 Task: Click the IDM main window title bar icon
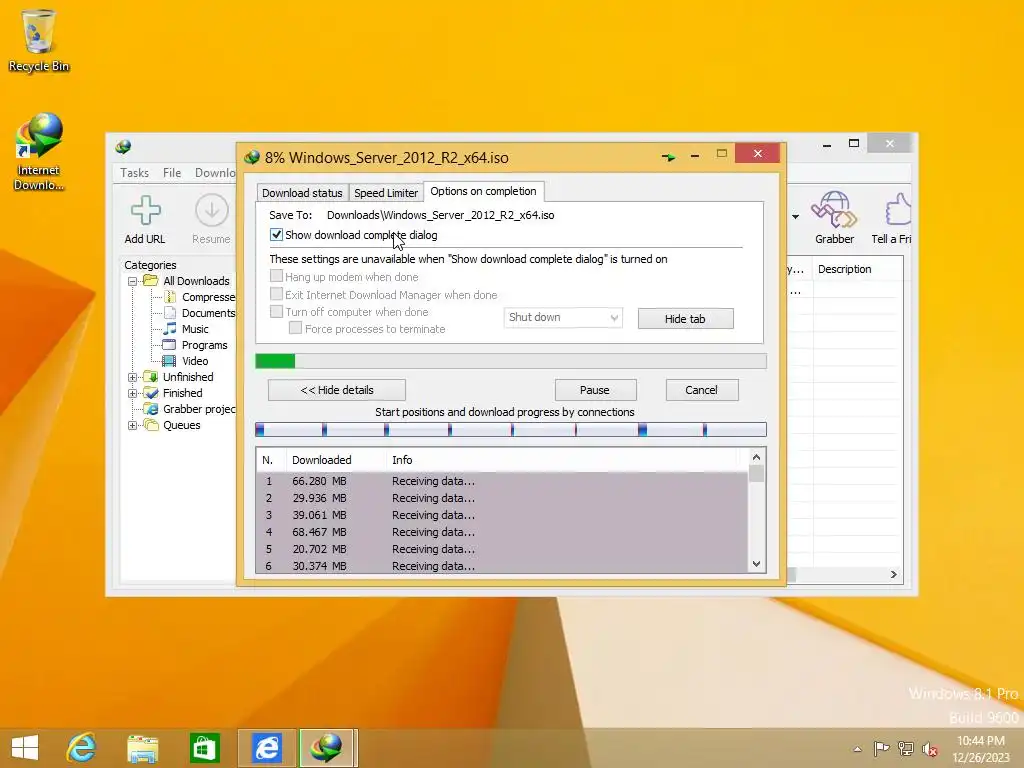(x=123, y=146)
